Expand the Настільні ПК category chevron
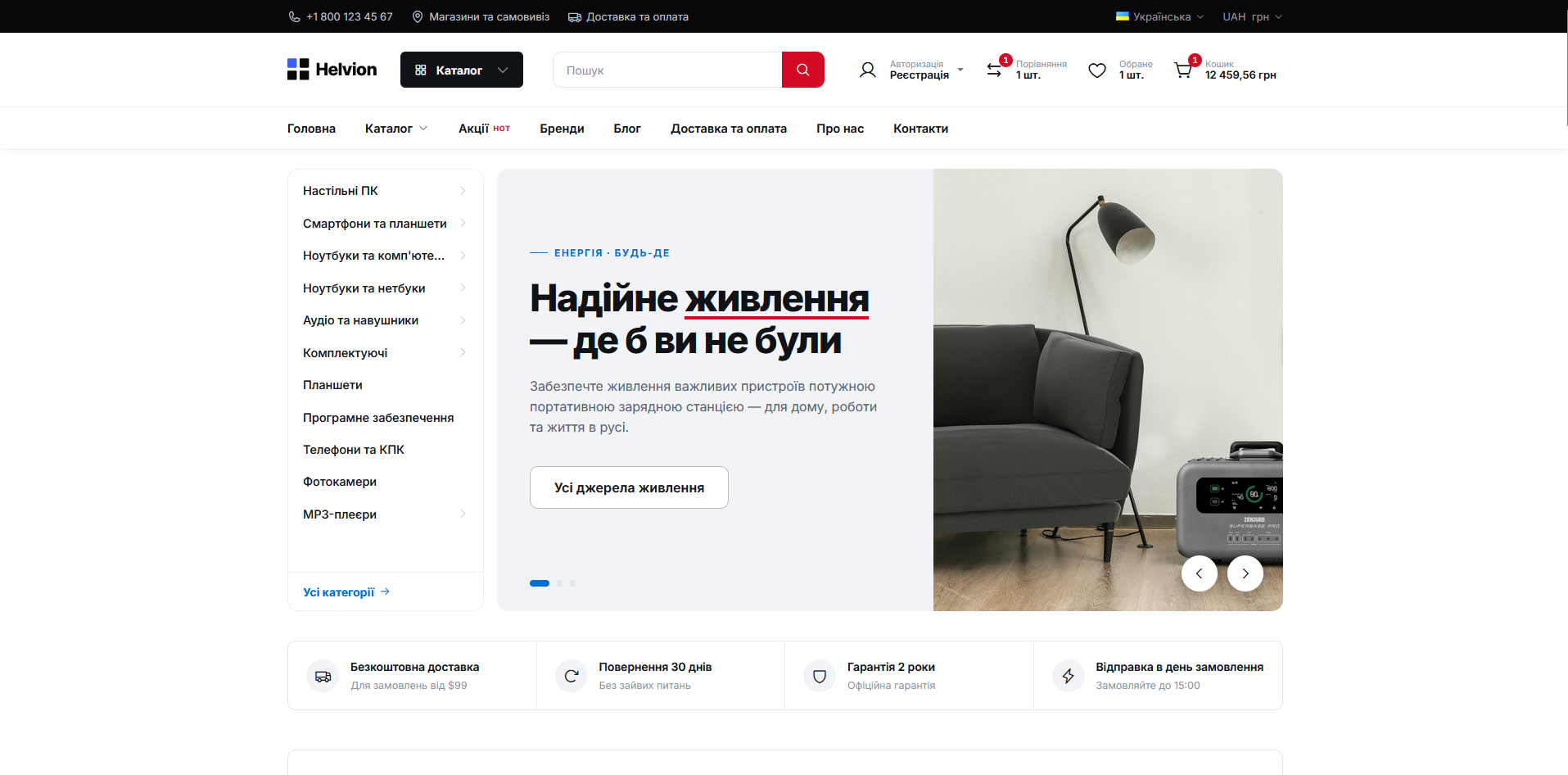Screen dimensions: 1568x775 pos(463,191)
